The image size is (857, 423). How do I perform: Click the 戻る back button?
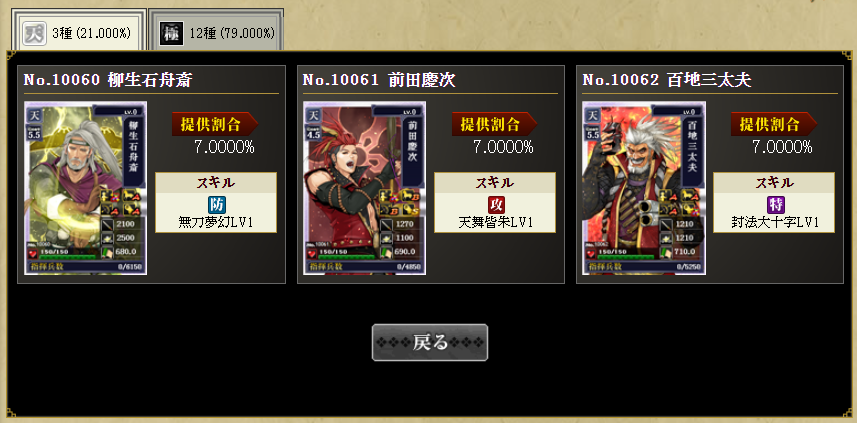[x=430, y=343]
